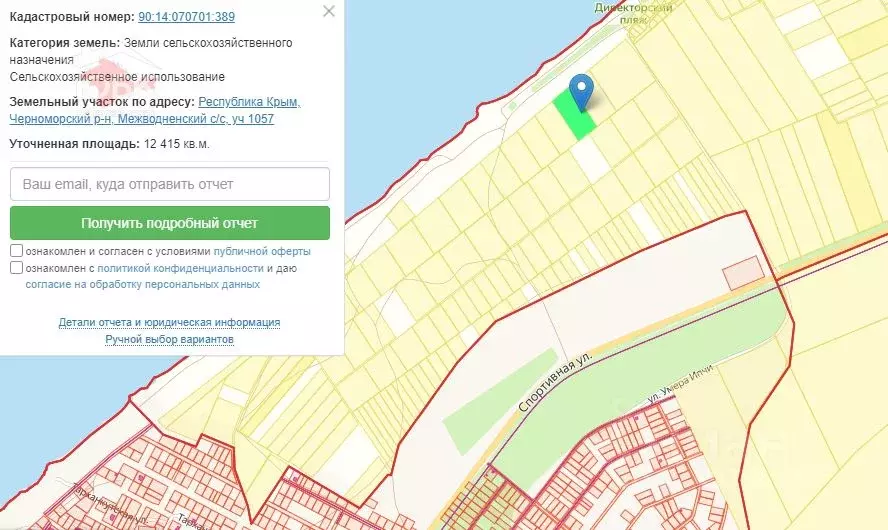Click the Спортивная ул. street label
Screen dimensions: 888x530
pos(556,382)
